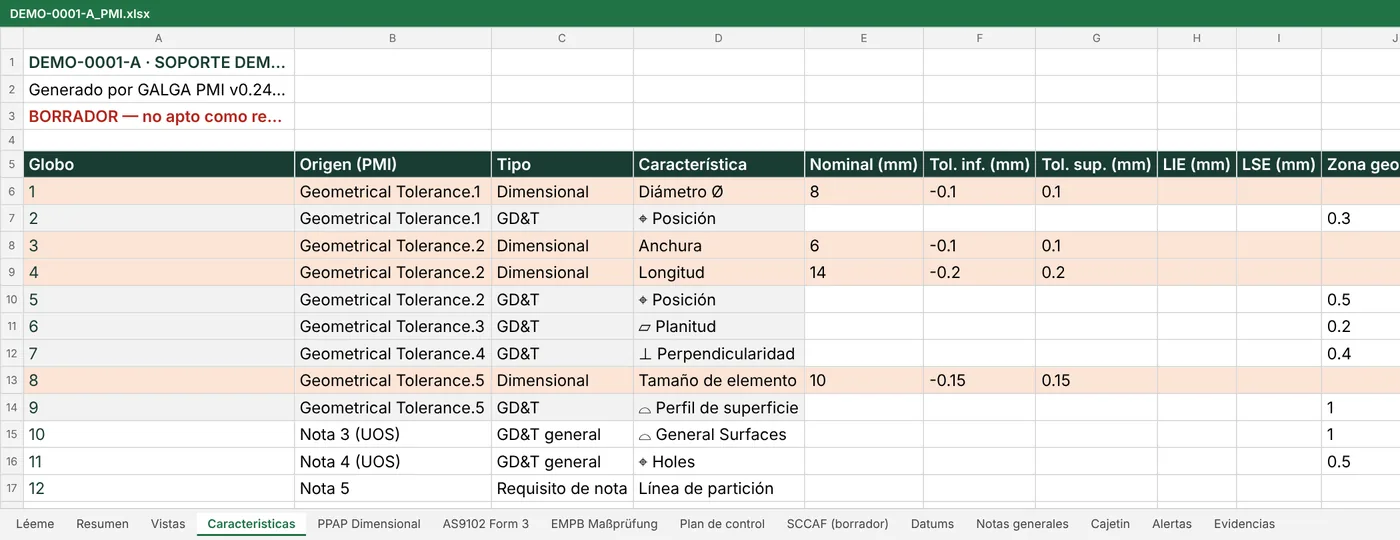Viewport: 1400px width, 540px height.
Task: Click the 'Tol. inf. (mm)' header cell
Action: 979,165
